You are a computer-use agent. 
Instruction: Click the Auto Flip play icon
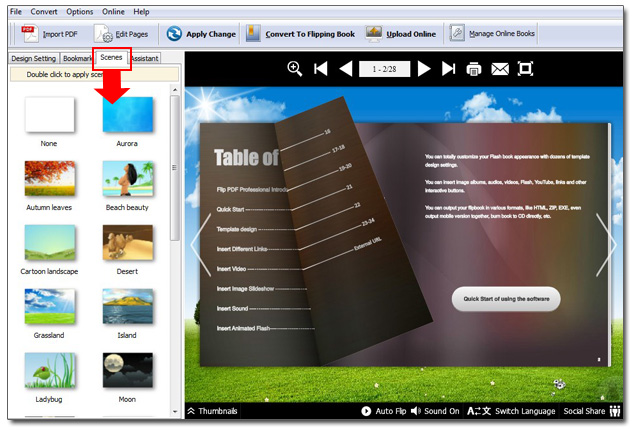pos(366,411)
